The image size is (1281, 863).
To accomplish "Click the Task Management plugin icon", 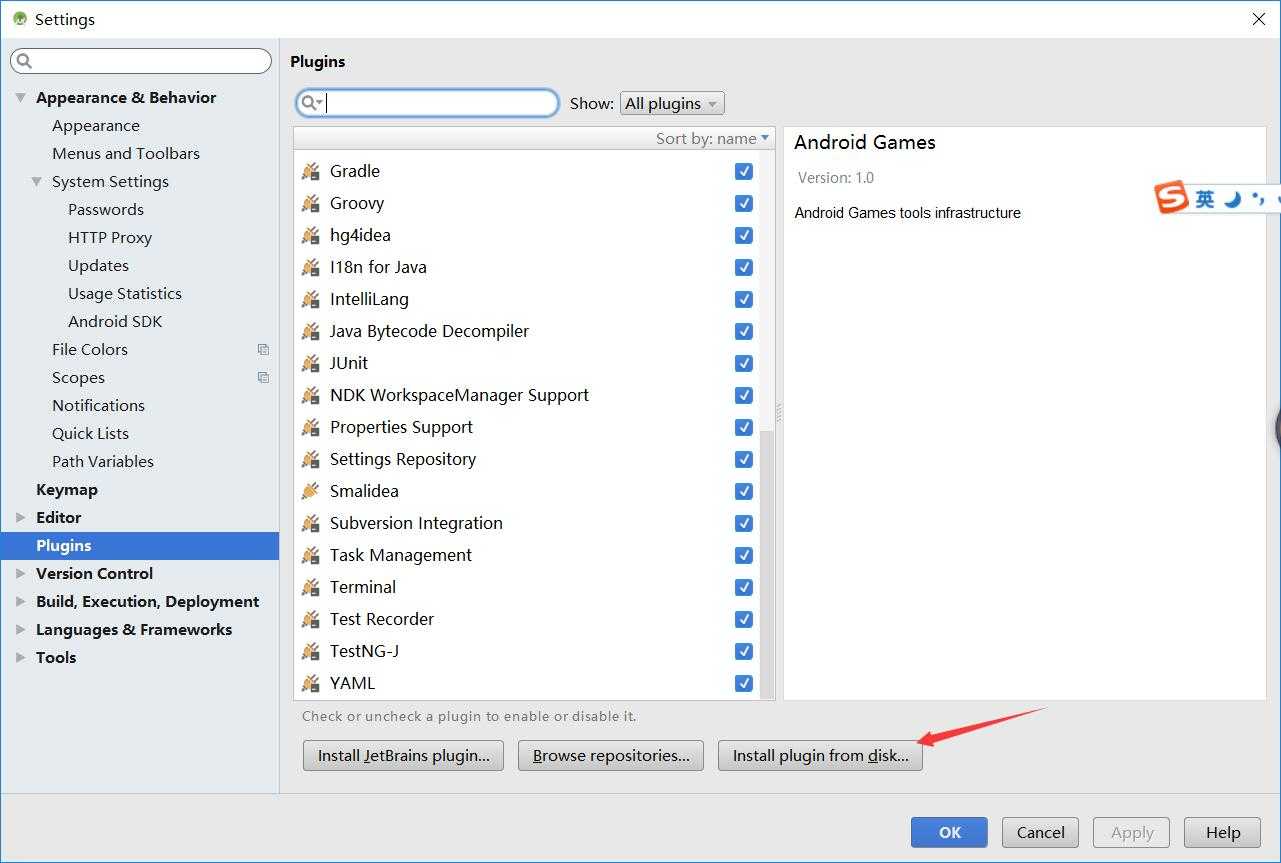I will (x=311, y=555).
